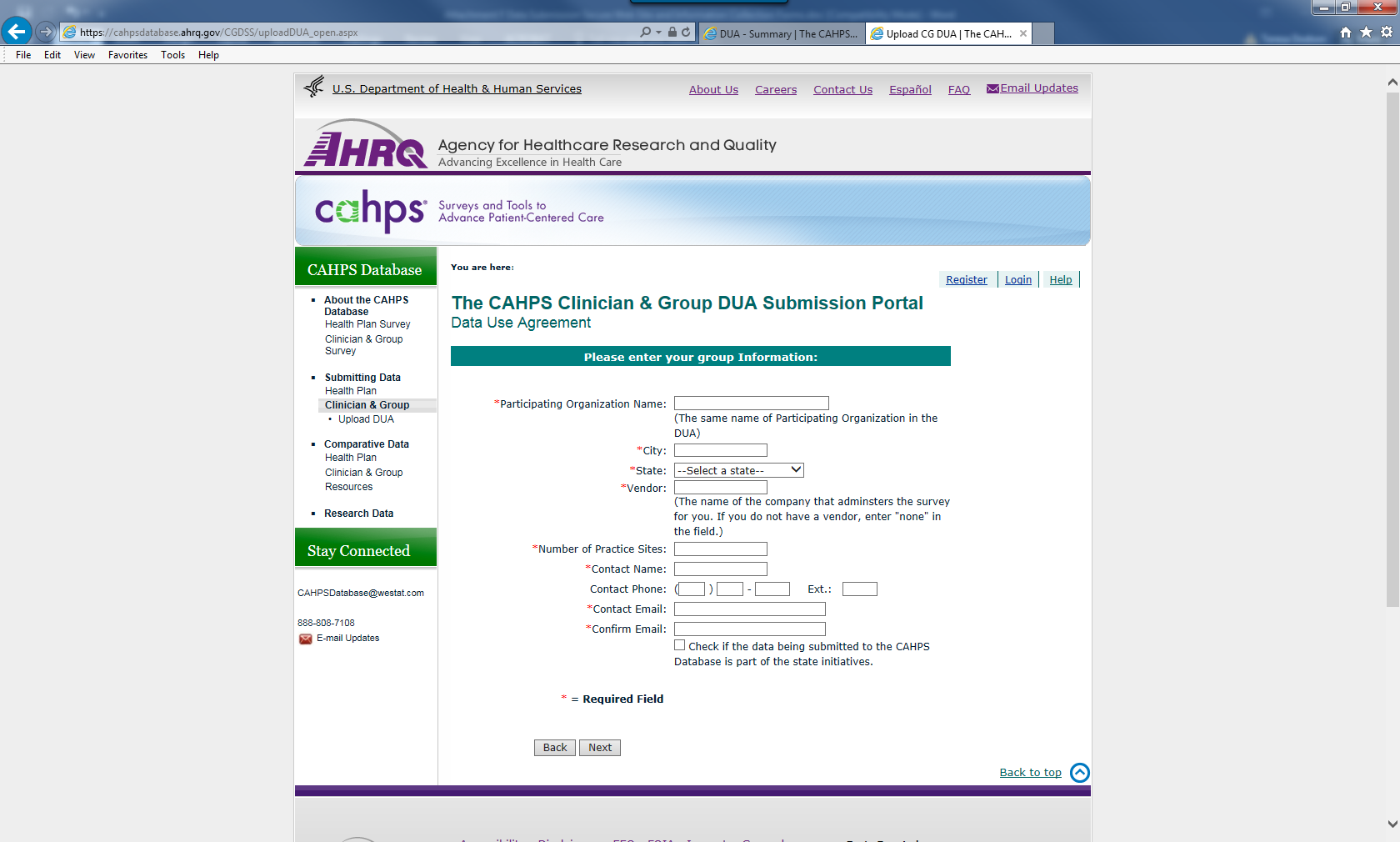Open the Favorites menu
Screen dimensions: 1400x842
(127, 55)
